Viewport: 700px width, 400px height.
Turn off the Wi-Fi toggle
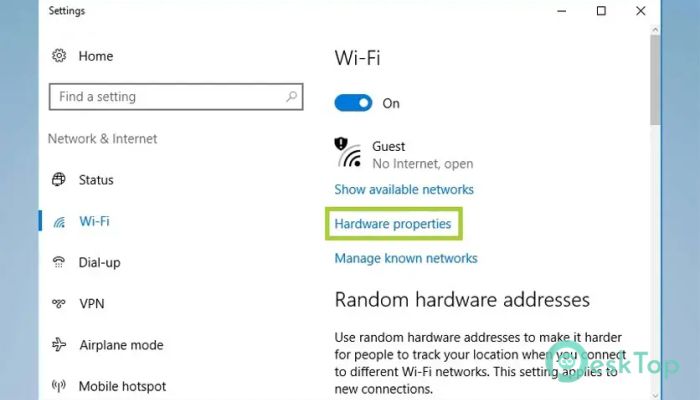[x=353, y=103]
